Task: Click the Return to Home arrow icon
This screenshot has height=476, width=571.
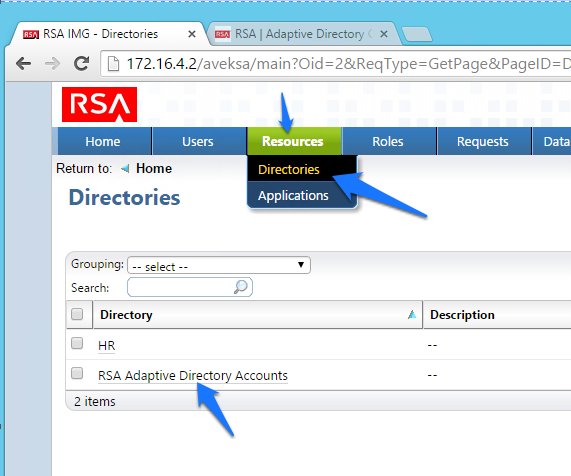Action: (125, 169)
